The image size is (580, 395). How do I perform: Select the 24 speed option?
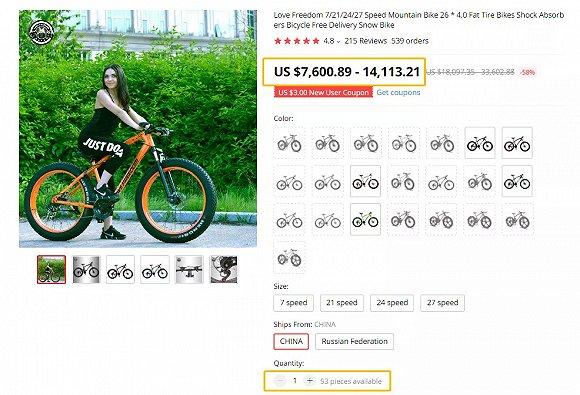click(392, 303)
